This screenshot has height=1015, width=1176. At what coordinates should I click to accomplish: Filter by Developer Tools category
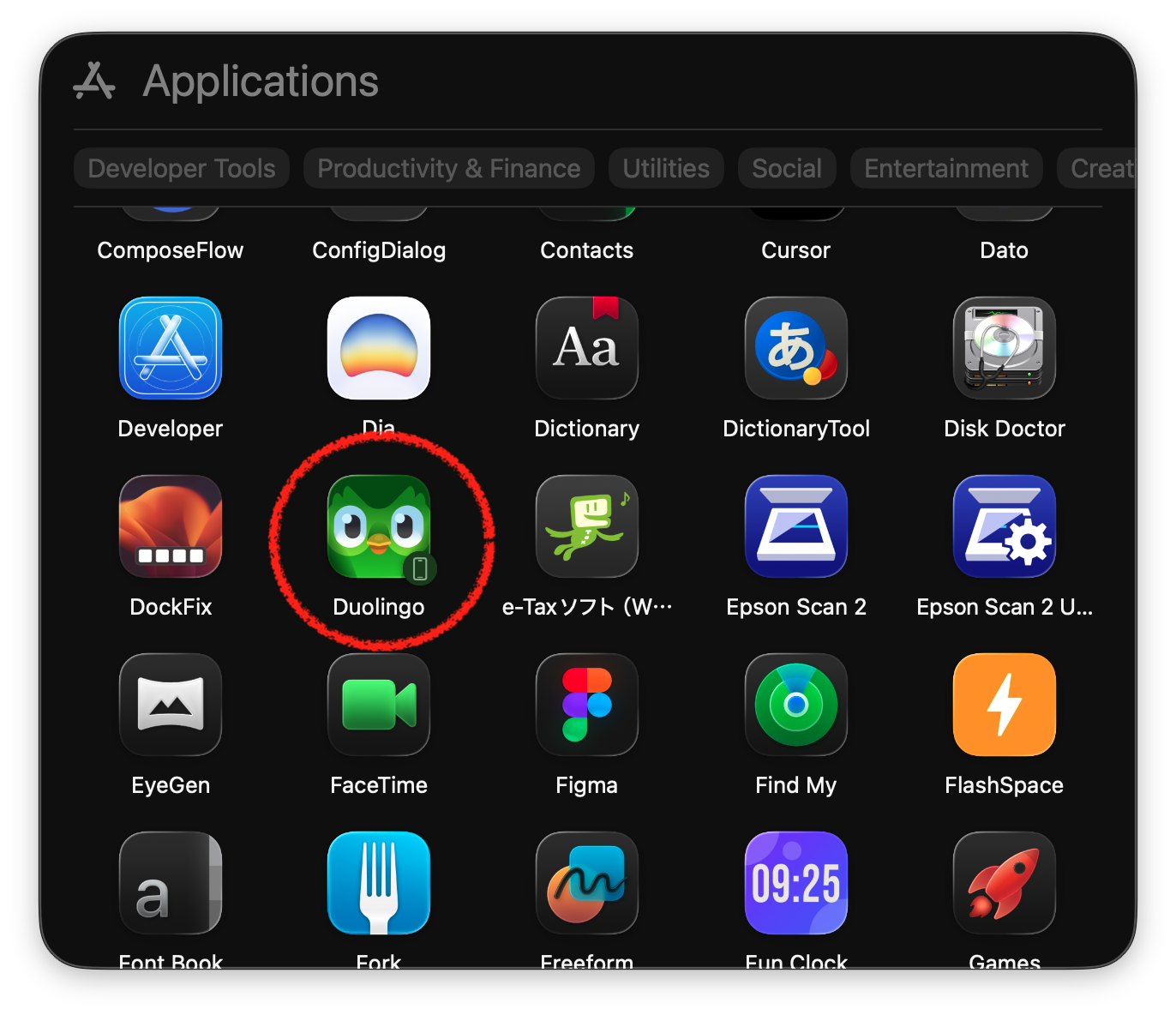[182, 168]
